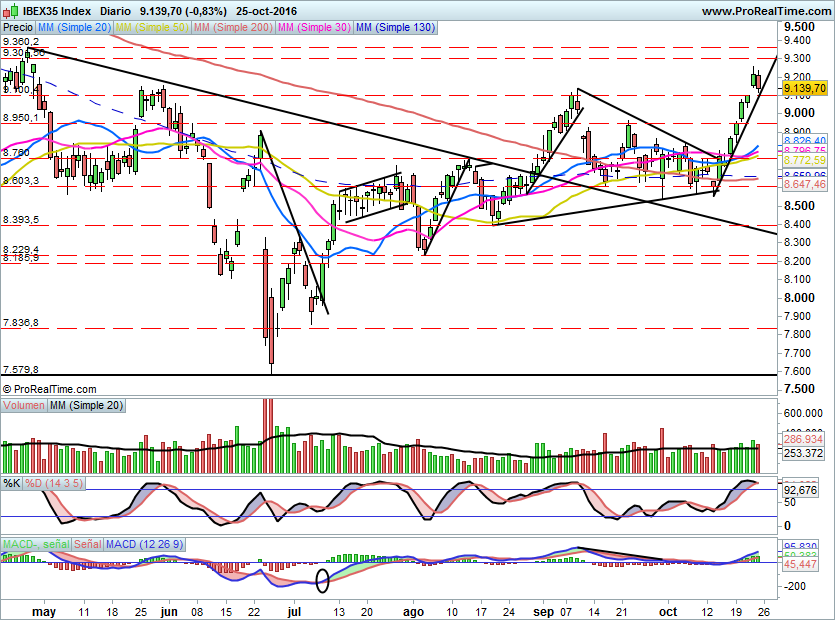This screenshot has width=835, height=620.
Task: Select the oct label on the time axis
Action: tap(668, 611)
